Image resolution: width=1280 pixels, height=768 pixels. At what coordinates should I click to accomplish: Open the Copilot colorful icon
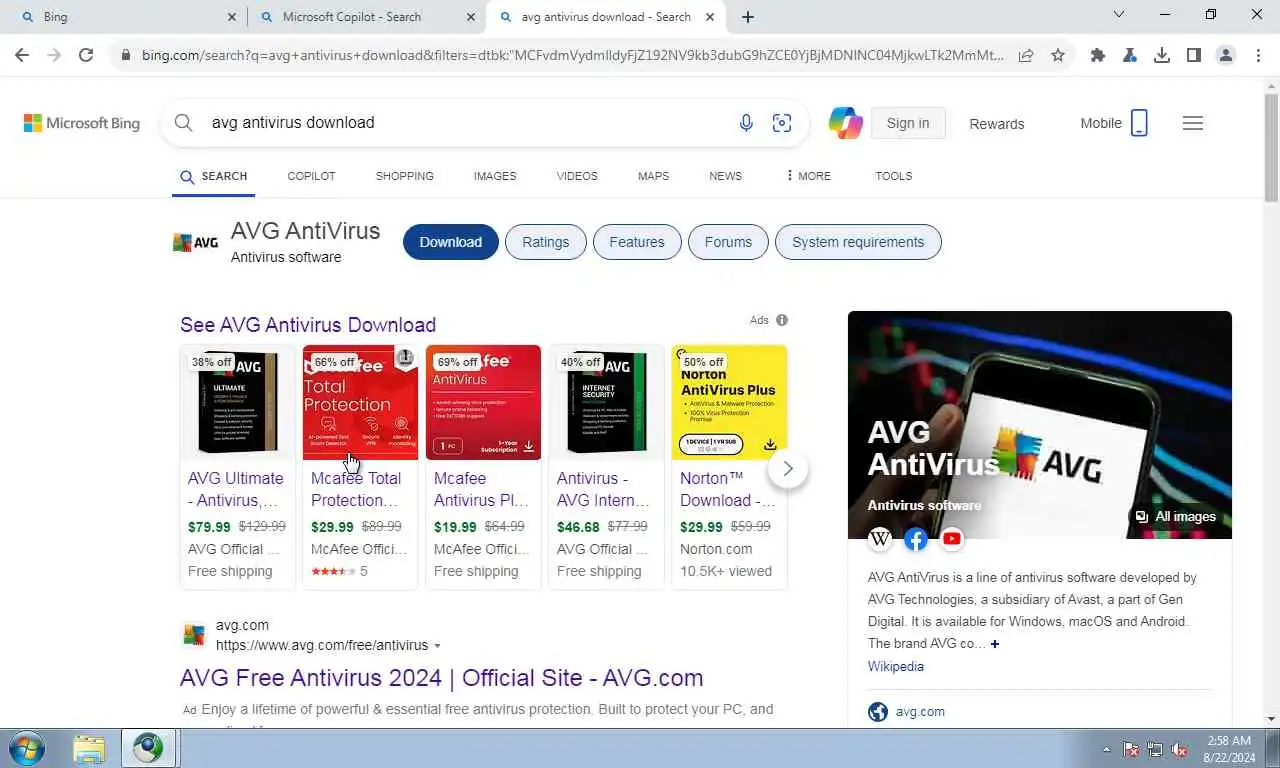845,123
